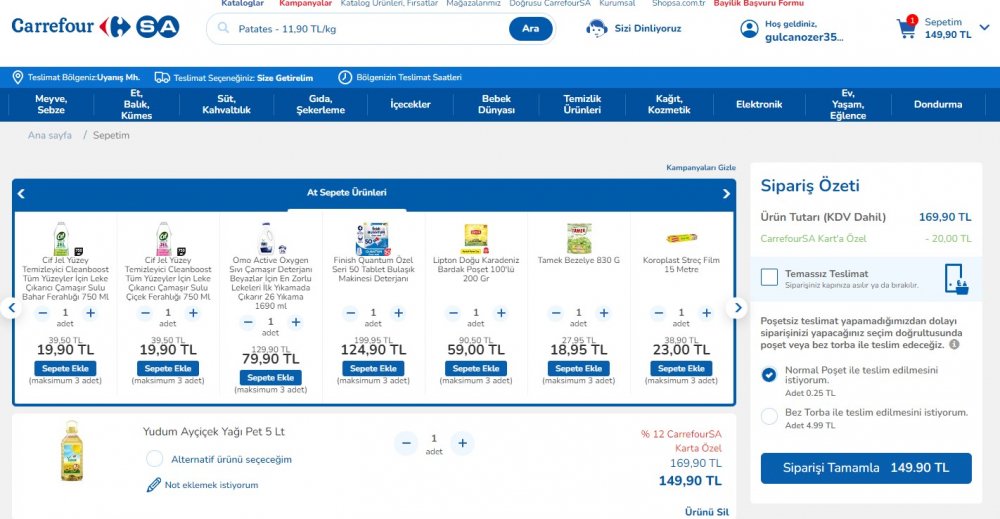
Task: Increase Lipton Doğu Karadeniz quantity
Action: [x=501, y=313]
